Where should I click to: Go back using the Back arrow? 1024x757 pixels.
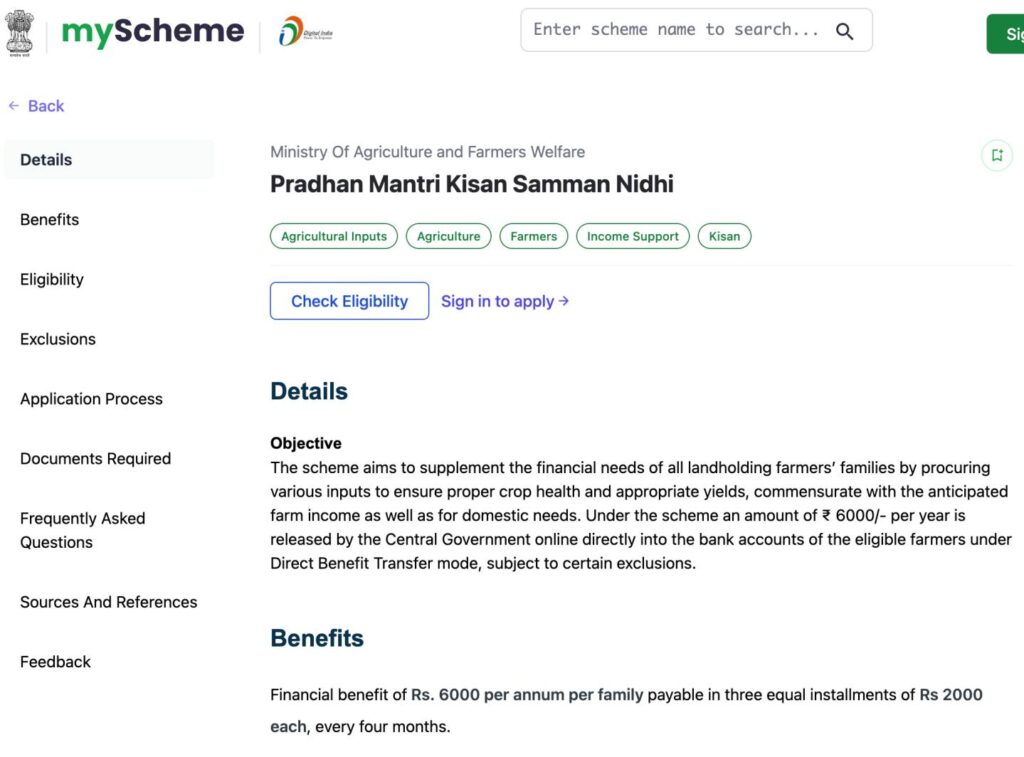coord(36,106)
